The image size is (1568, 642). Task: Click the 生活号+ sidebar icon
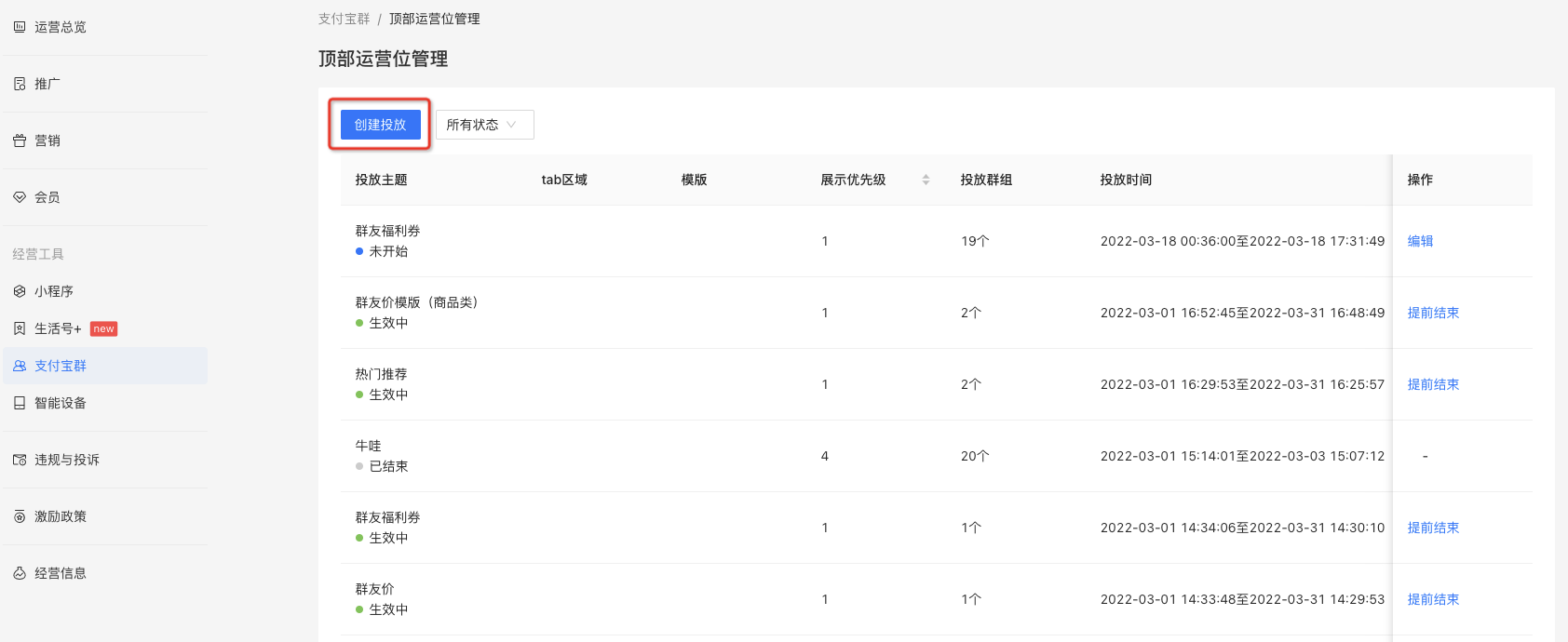pos(20,328)
